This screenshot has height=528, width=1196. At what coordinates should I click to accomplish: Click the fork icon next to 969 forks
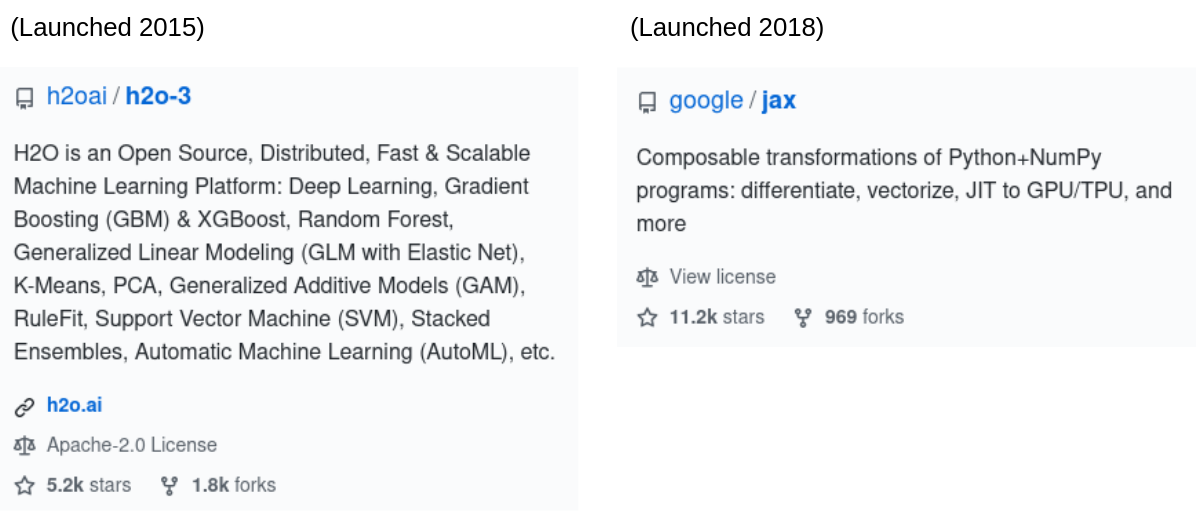pyautogui.click(x=802, y=317)
